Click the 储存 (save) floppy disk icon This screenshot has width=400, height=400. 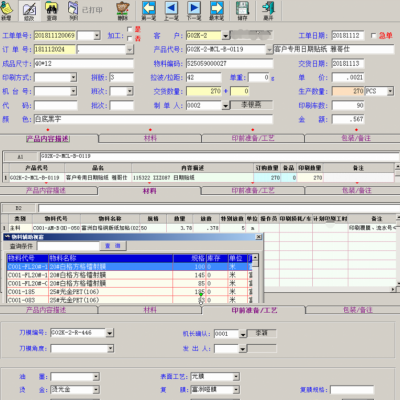(x=243, y=11)
